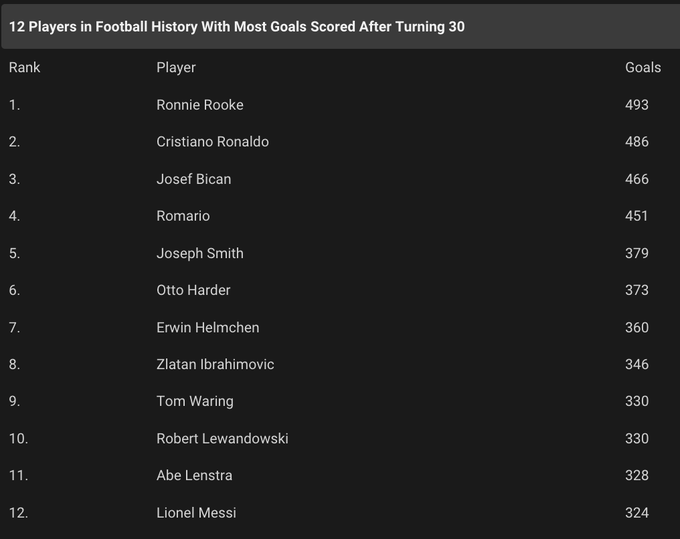The height and width of the screenshot is (539, 680).
Task: Click the 493 goals value
Action: coord(637,105)
